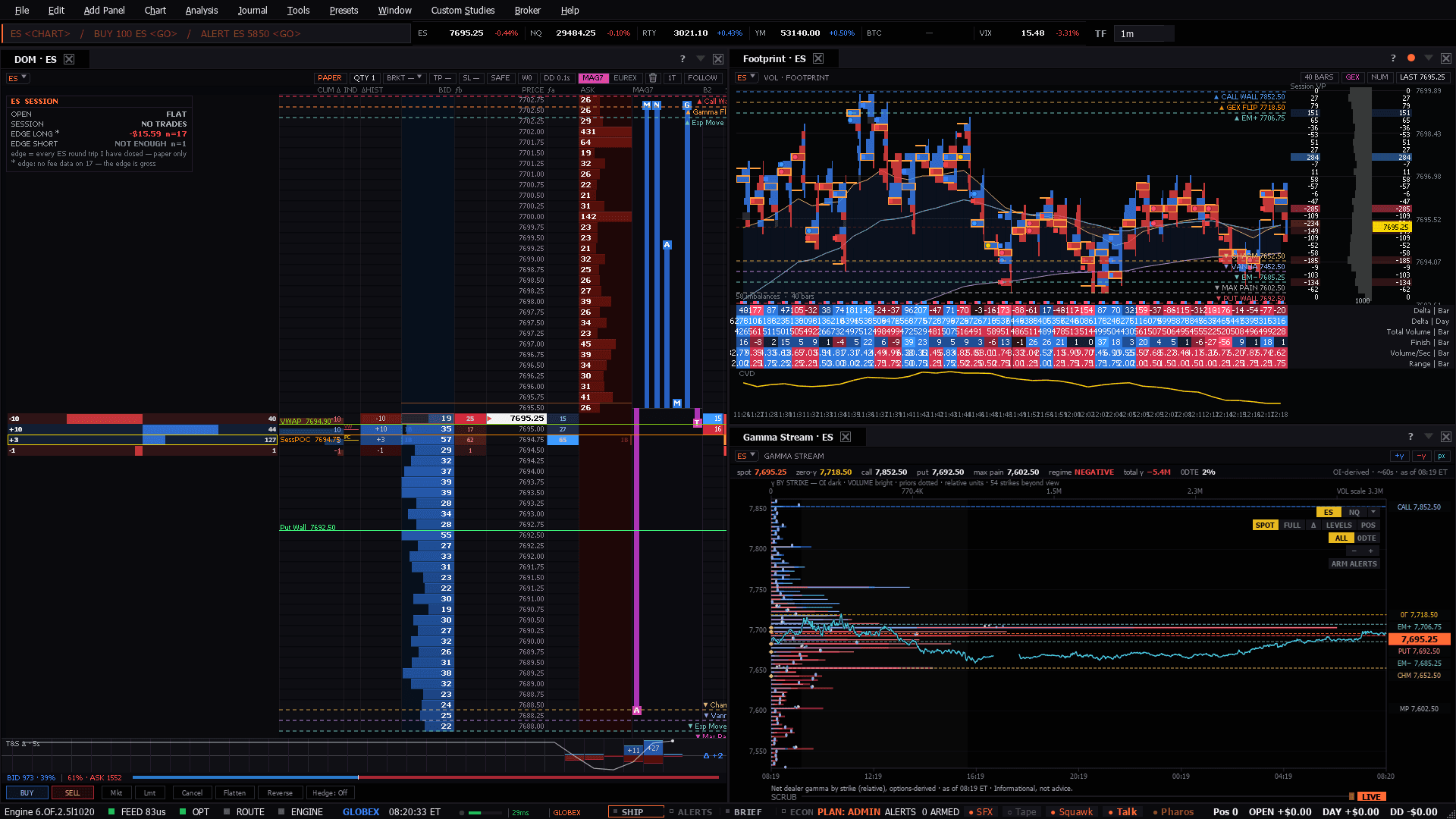Open the Custom Studies menu
Image resolution: width=1456 pixels, height=819 pixels.
(463, 11)
